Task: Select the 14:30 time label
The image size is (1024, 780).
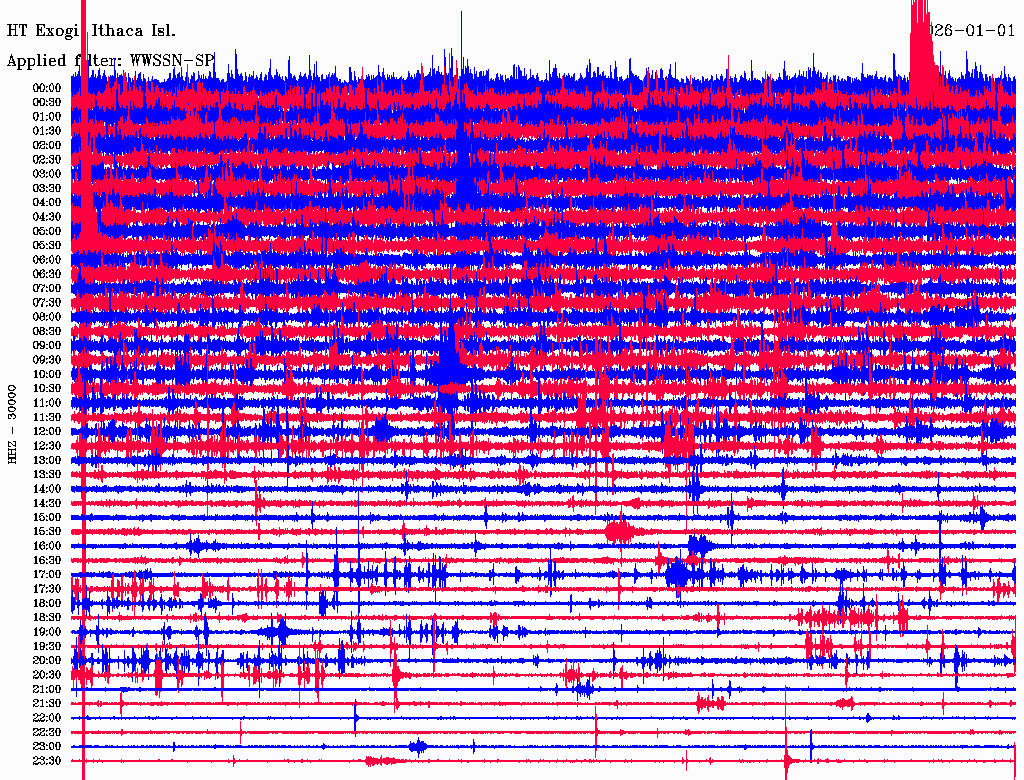Action: [47, 503]
